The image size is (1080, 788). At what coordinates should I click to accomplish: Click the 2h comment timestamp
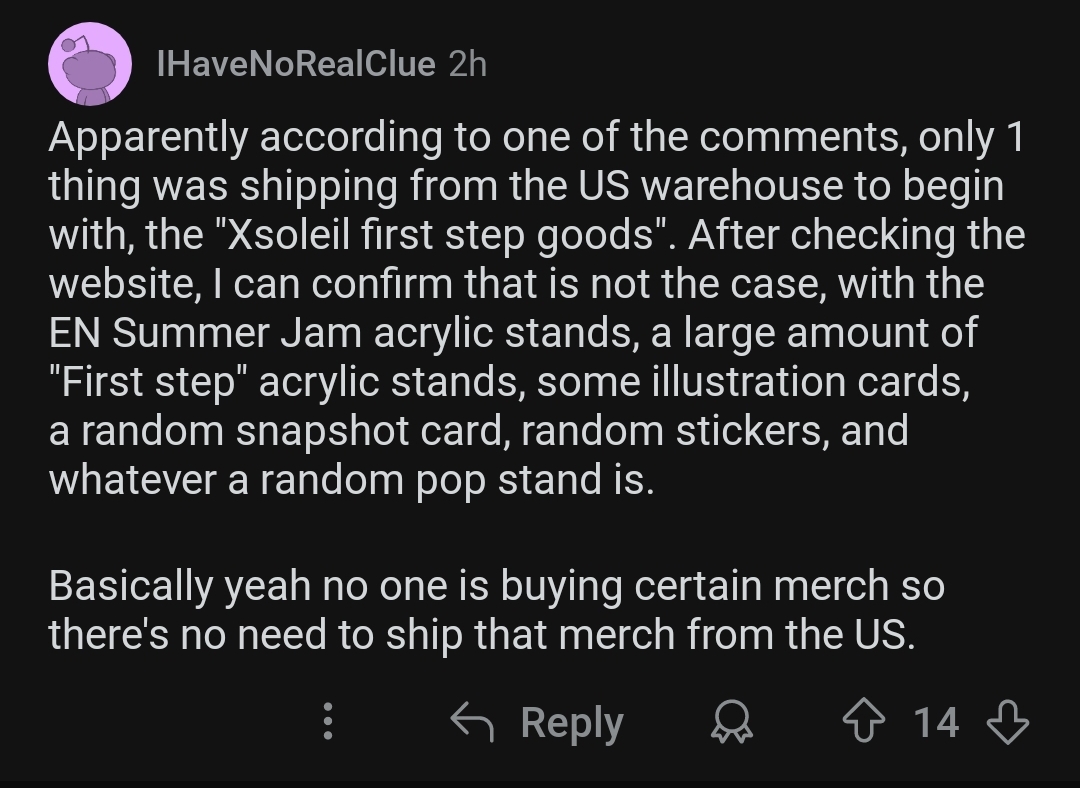click(x=467, y=64)
